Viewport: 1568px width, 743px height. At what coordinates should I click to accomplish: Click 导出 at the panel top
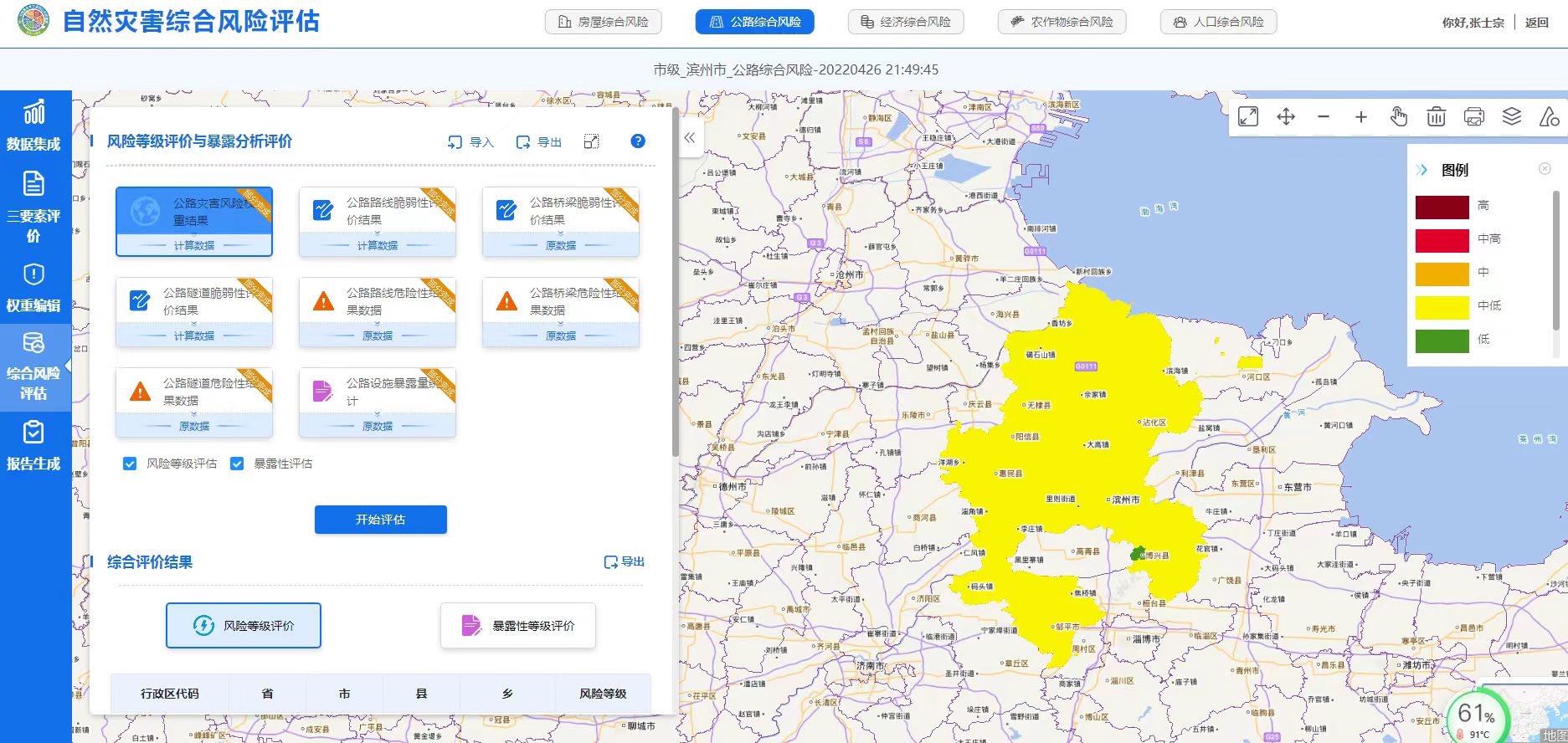pos(539,142)
